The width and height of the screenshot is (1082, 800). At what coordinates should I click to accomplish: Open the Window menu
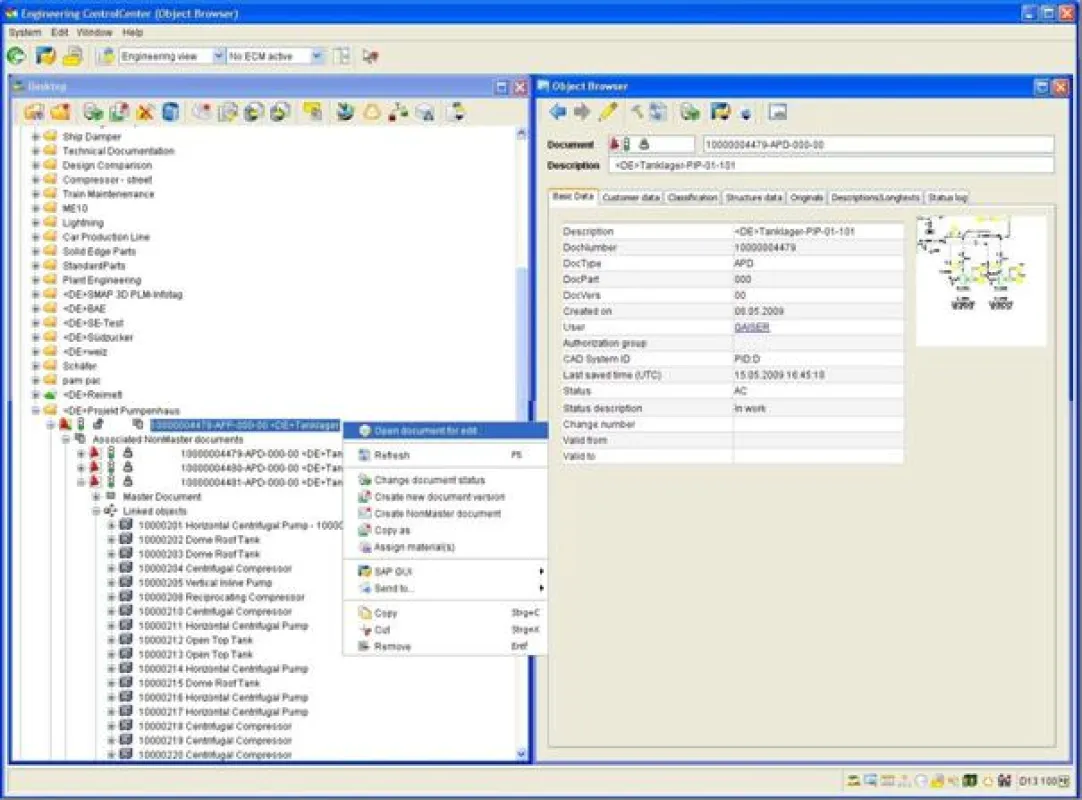click(x=95, y=32)
